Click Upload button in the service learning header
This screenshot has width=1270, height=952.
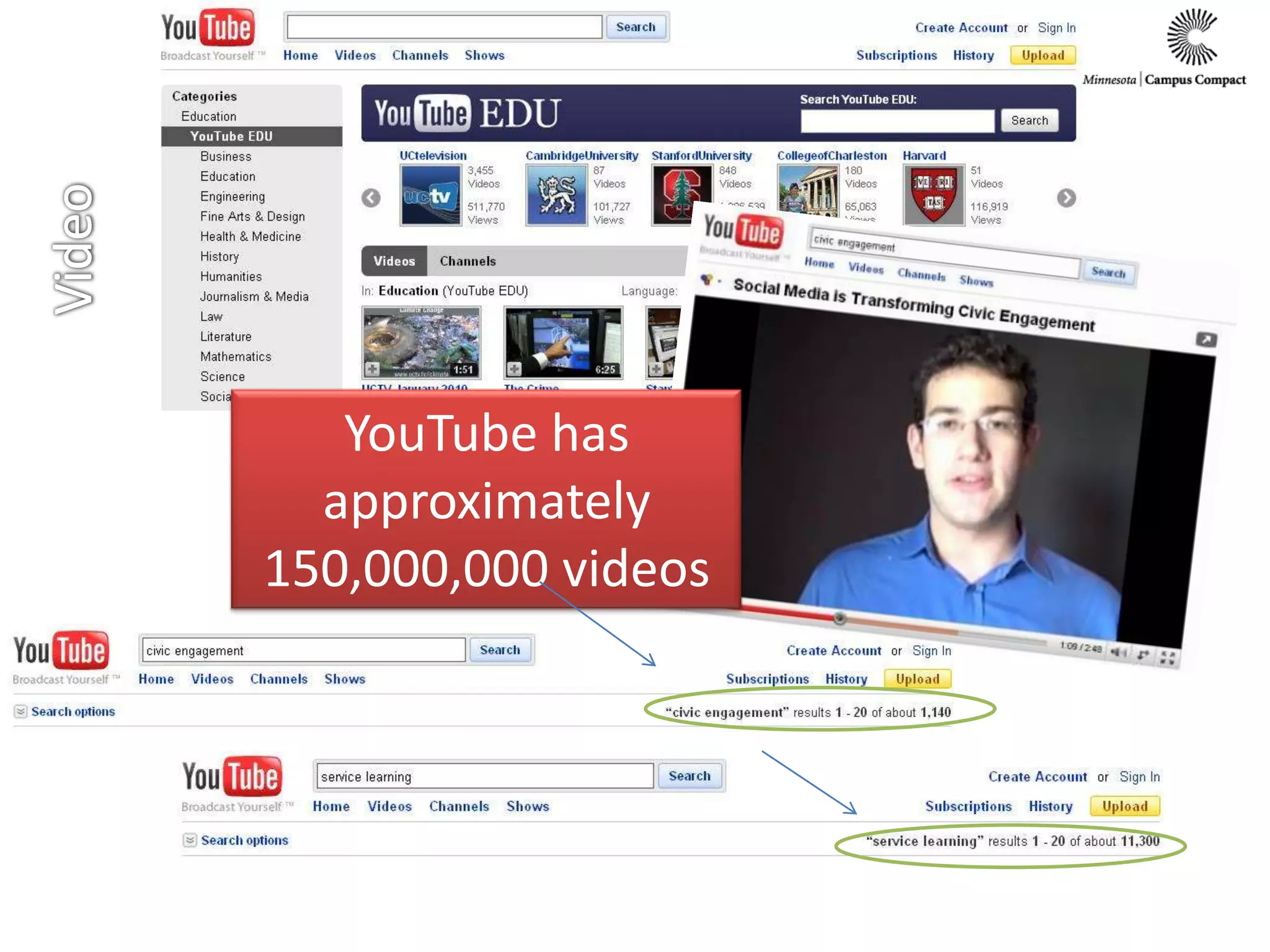pyautogui.click(x=1125, y=806)
